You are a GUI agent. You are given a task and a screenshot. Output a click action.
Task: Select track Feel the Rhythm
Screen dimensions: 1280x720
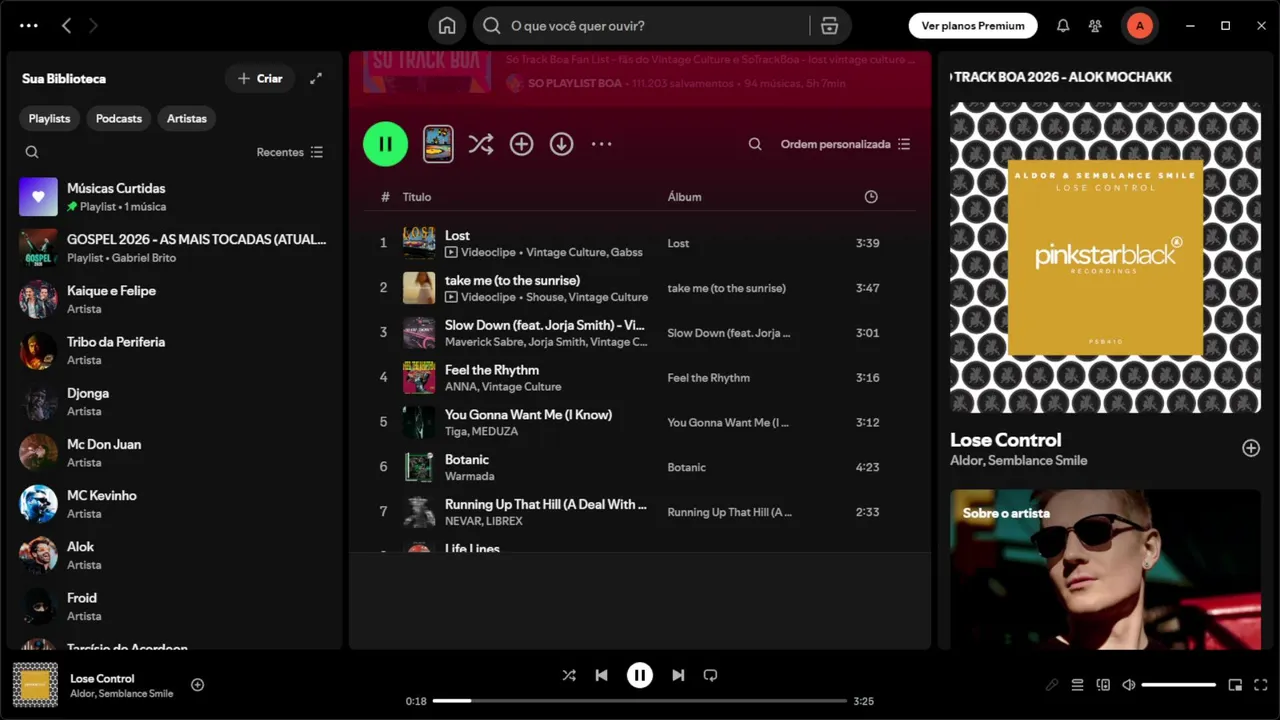639,377
